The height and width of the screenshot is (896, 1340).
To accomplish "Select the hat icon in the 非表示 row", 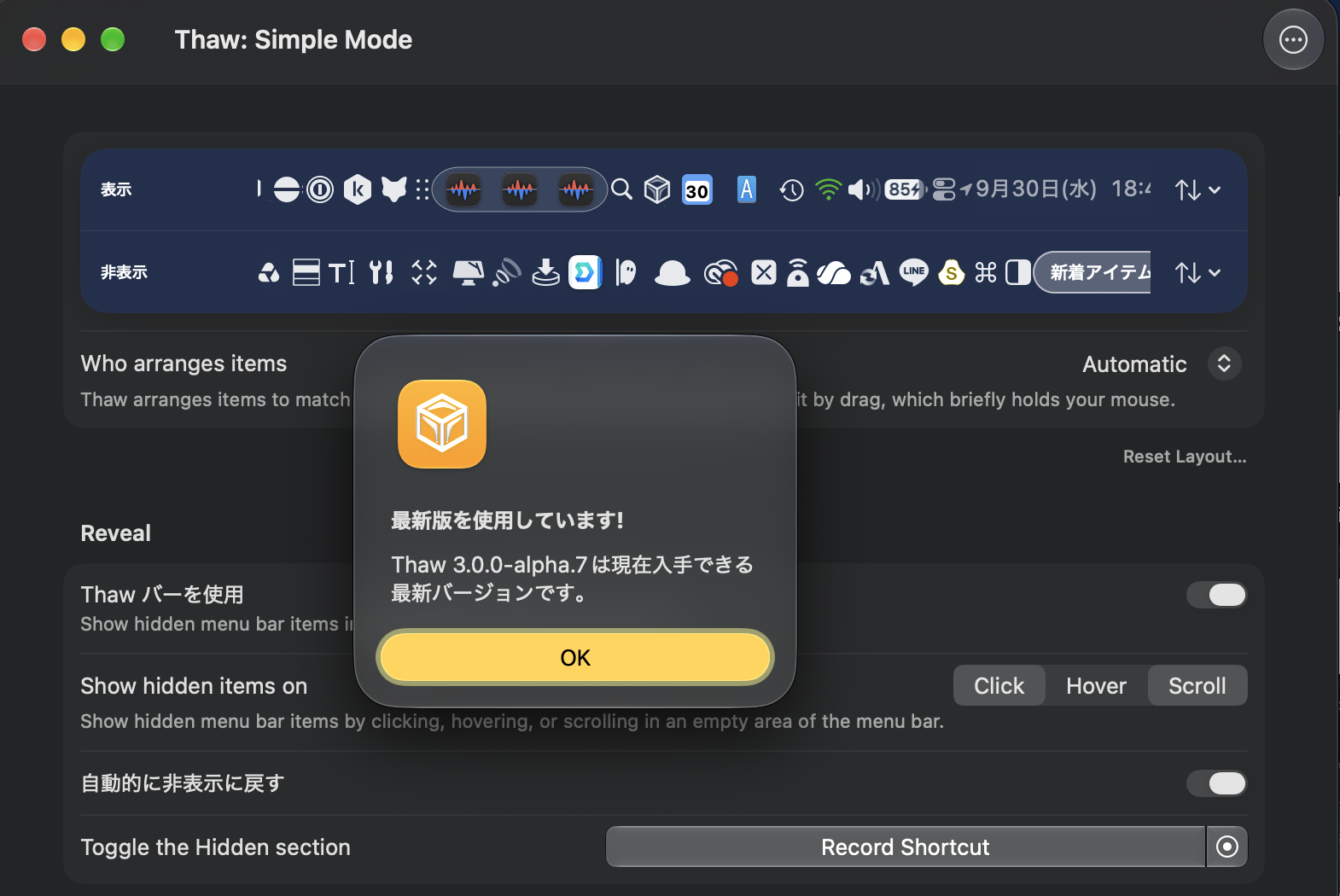I will click(673, 273).
